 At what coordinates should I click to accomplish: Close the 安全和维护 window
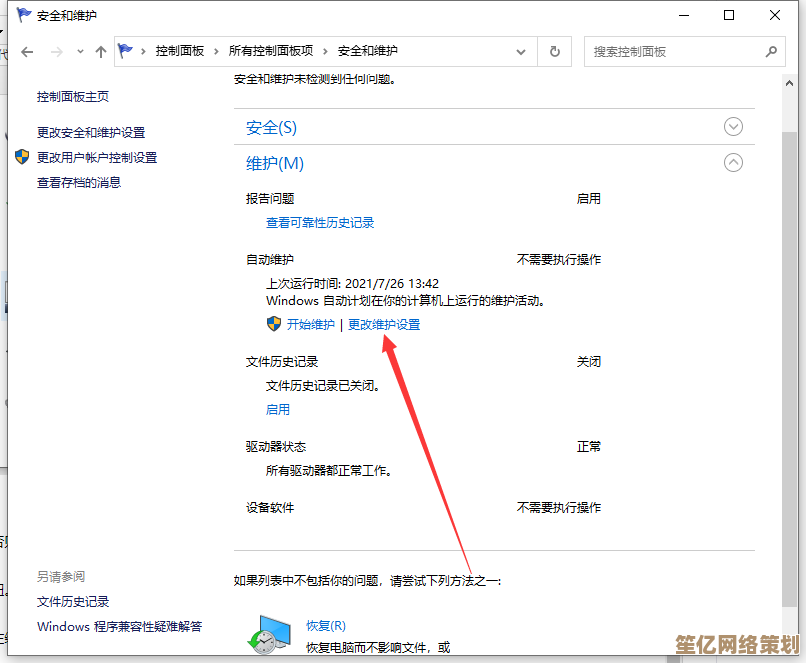coord(775,15)
